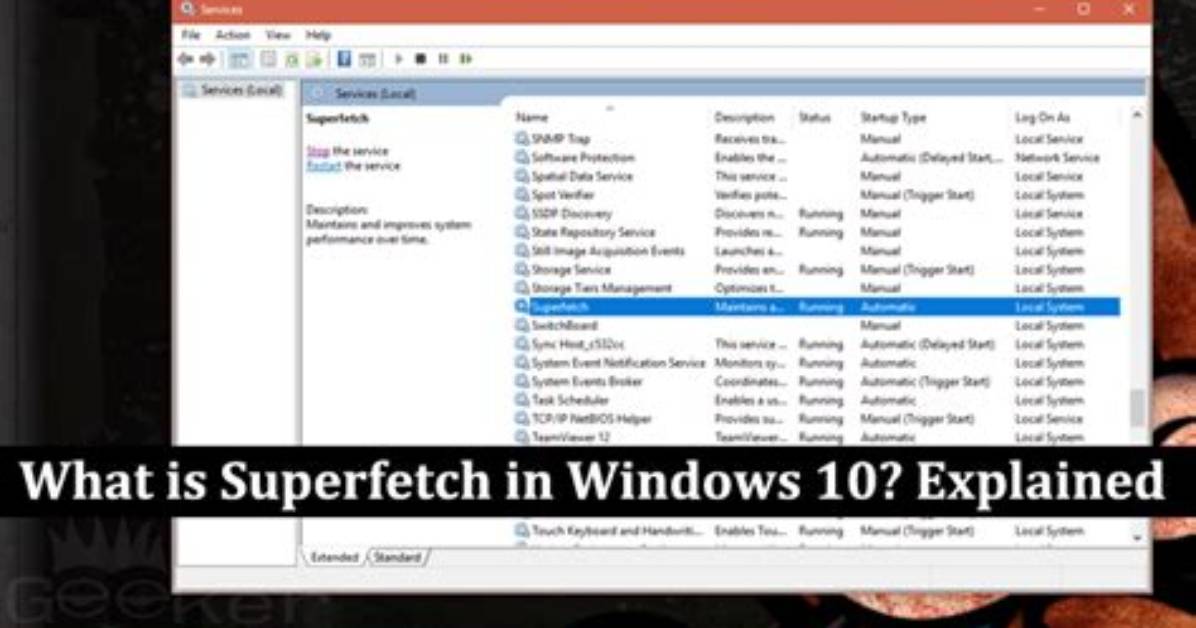Click the Network Service log-on cell
1196x628 pixels.
click(x=1057, y=157)
